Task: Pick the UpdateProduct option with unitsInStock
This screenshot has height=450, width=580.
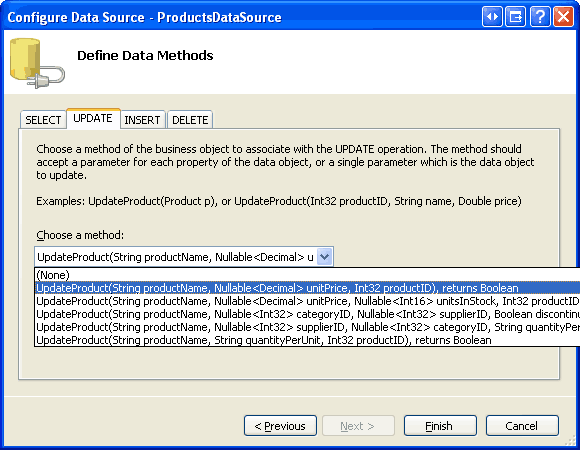Action: (x=308, y=301)
